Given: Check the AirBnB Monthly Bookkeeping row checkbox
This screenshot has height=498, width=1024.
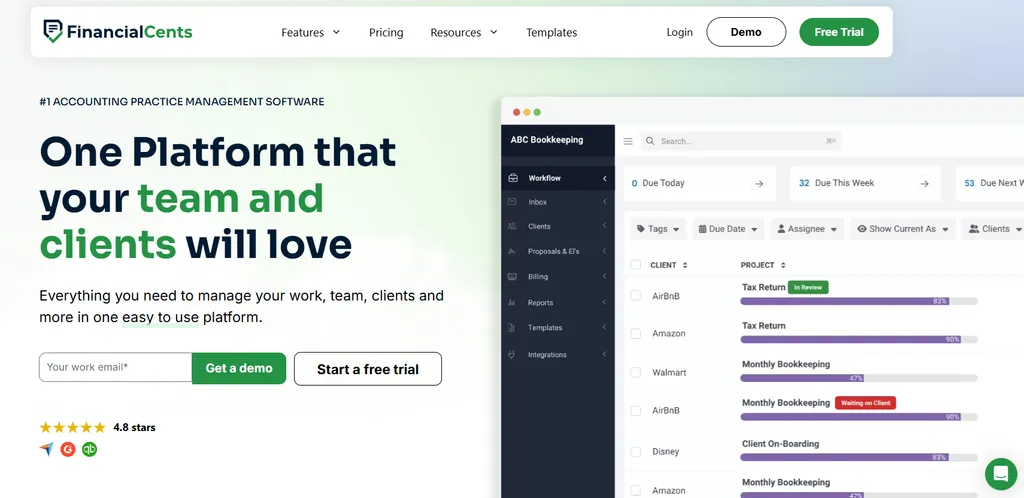Looking at the screenshot, I should (635, 411).
